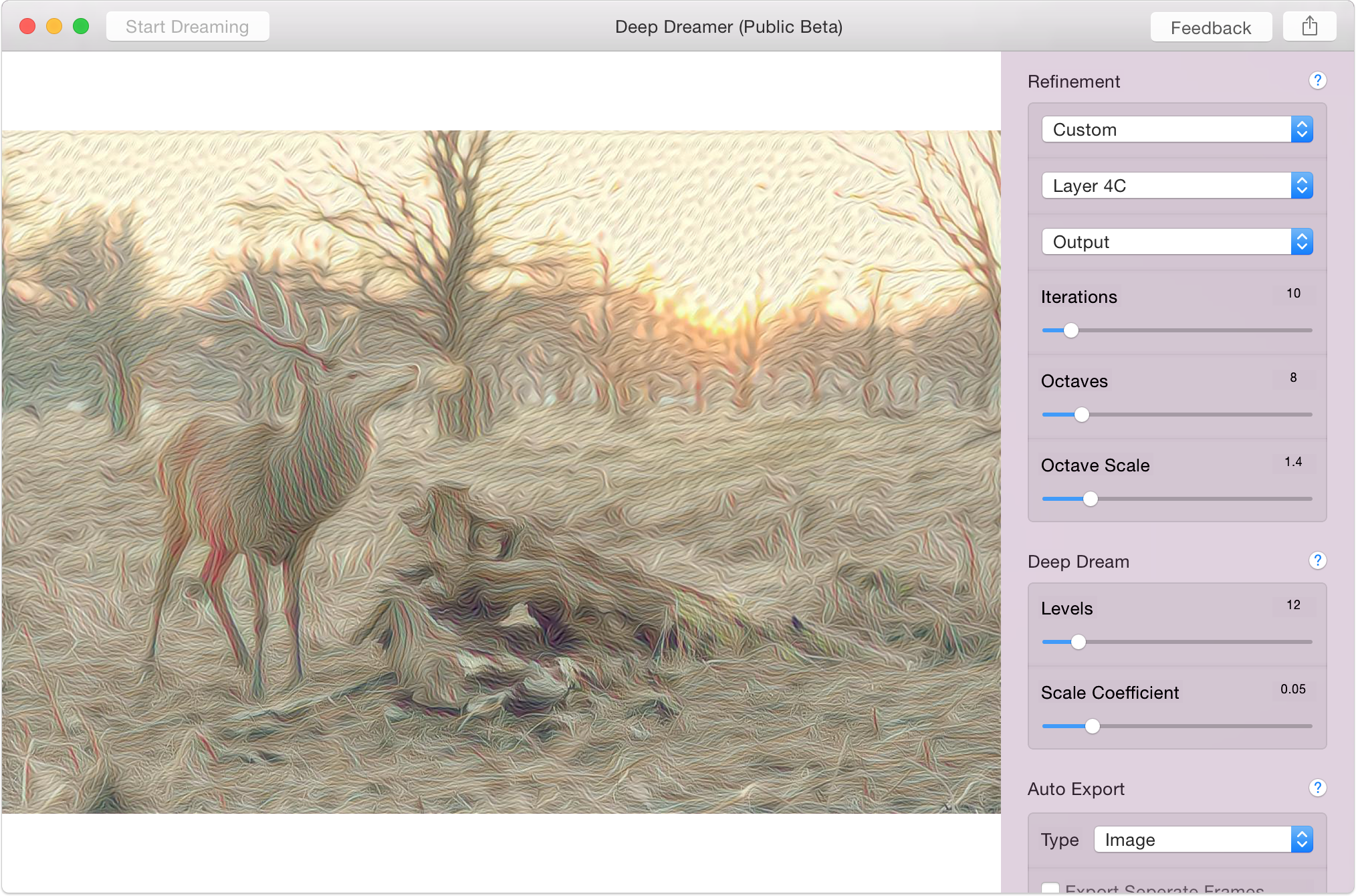The width and height of the screenshot is (1356, 896).
Task: Toggle the Export Separate Frames checkbox
Action: tap(1050, 889)
